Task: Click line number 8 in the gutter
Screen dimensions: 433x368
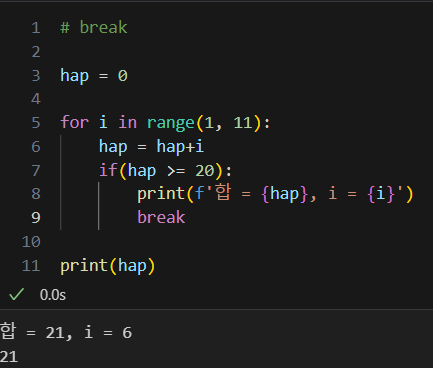Action: [x=36, y=194]
